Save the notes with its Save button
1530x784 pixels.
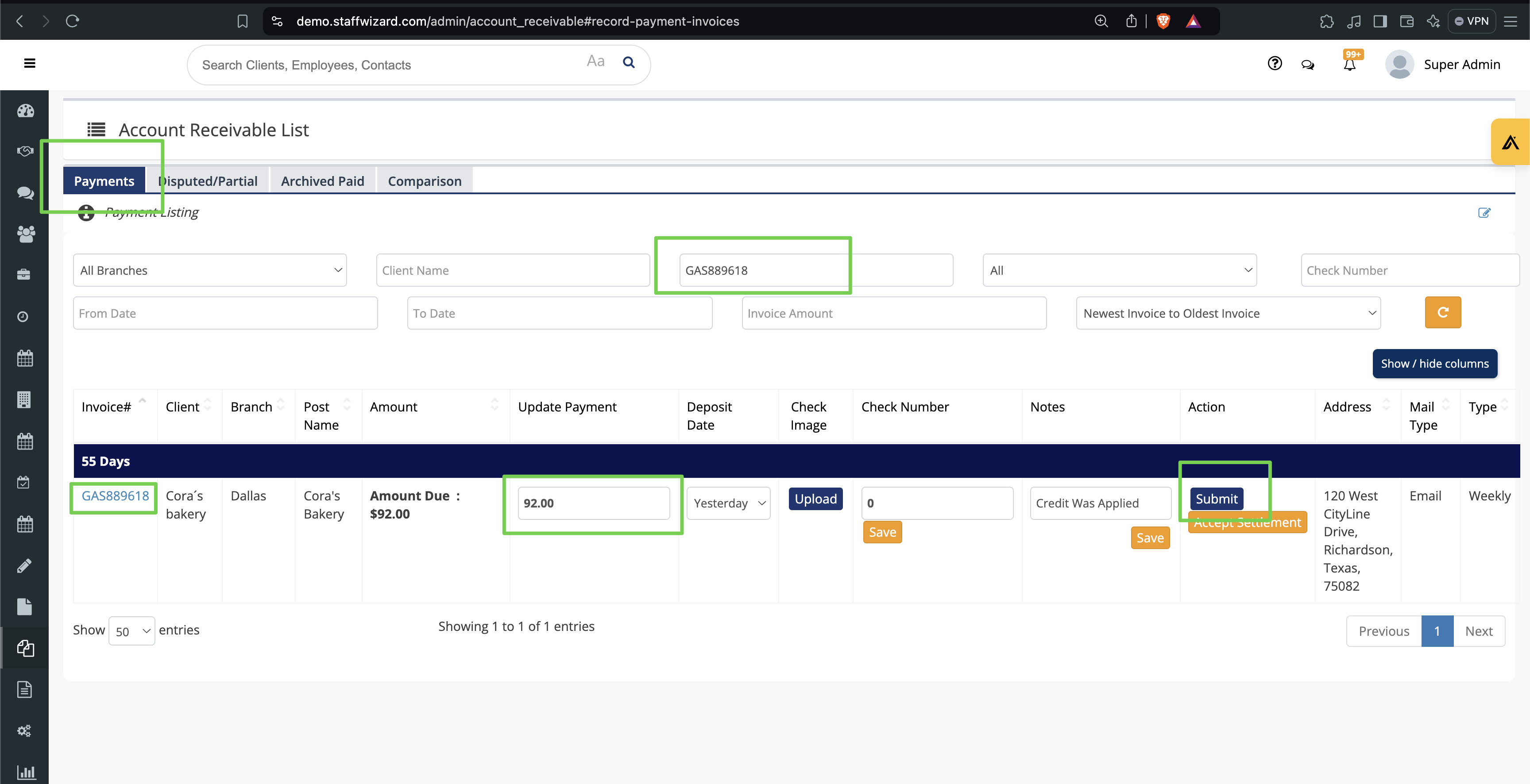tap(1150, 538)
